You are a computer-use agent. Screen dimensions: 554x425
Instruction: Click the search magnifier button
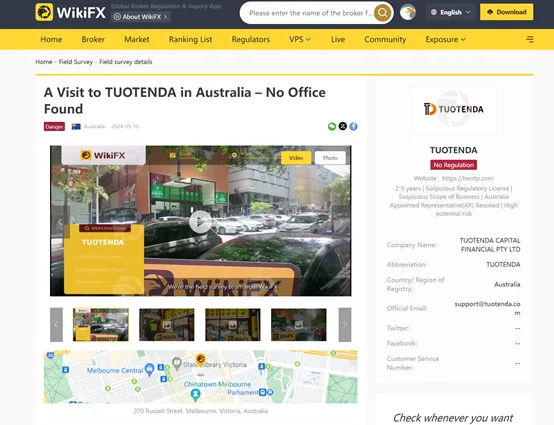[x=382, y=13]
